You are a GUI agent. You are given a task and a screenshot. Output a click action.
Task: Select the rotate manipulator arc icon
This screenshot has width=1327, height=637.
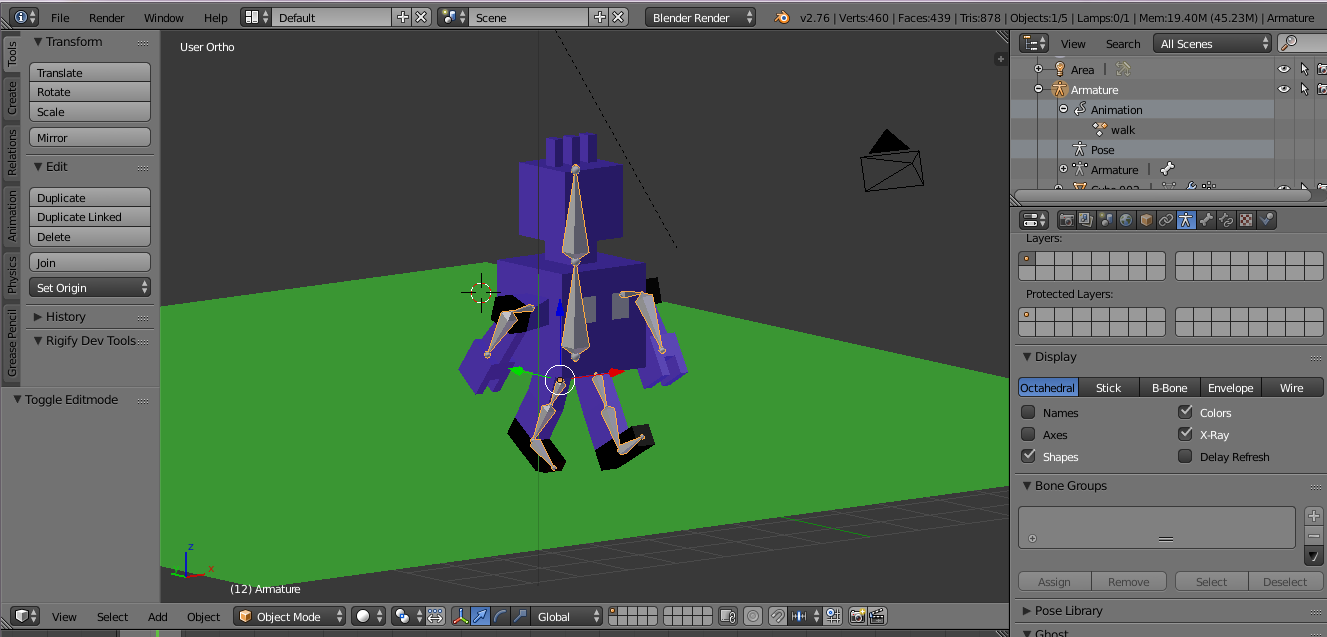click(x=500, y=617)
